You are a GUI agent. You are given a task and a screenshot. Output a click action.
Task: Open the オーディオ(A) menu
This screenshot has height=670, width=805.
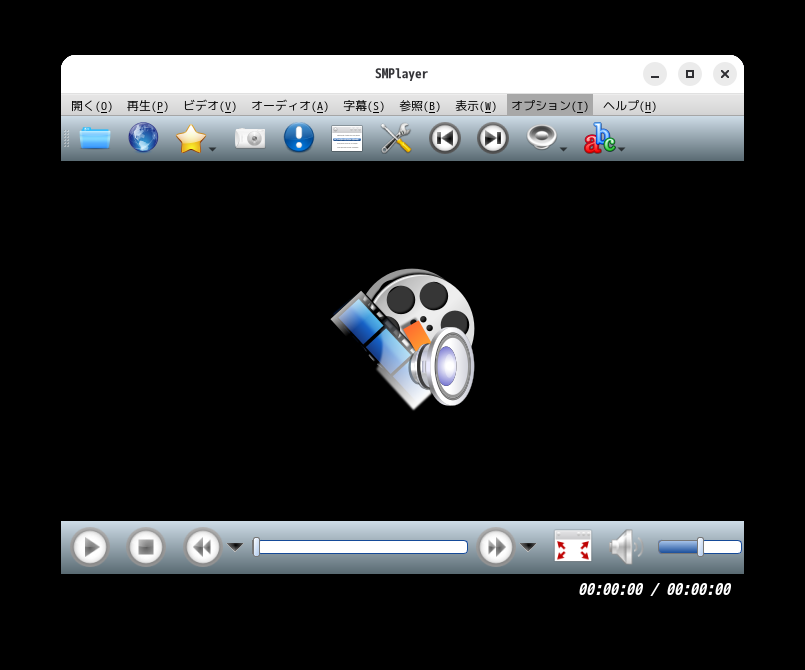tap(290, 106)
